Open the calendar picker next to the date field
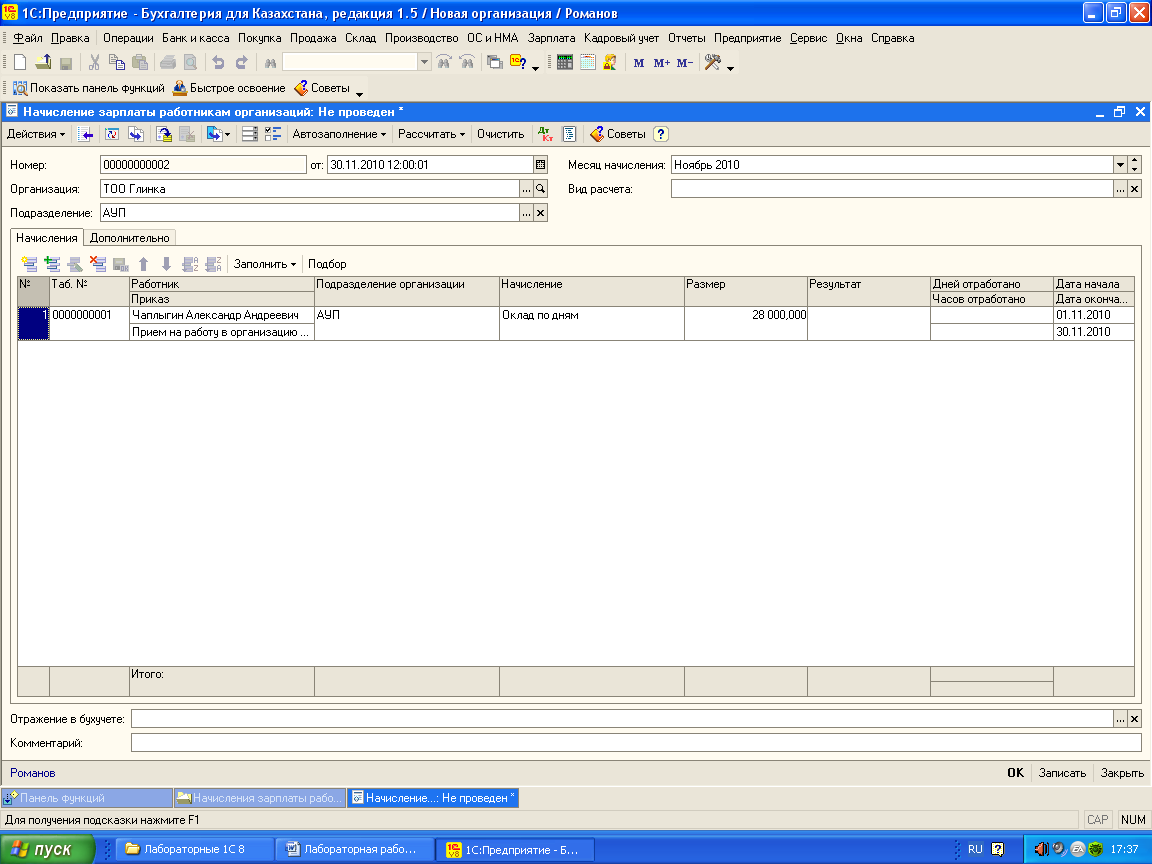The height and width of the screenshot is (864, 1152). click(541, 165)
